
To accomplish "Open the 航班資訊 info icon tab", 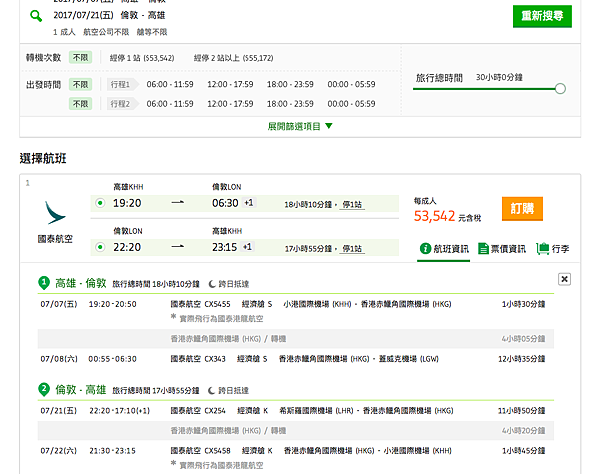I will tap(444, 249).
